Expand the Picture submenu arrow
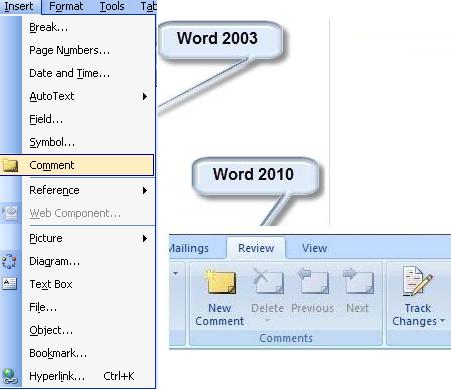This screenshot has height=390, width=451. pos(145,238)
